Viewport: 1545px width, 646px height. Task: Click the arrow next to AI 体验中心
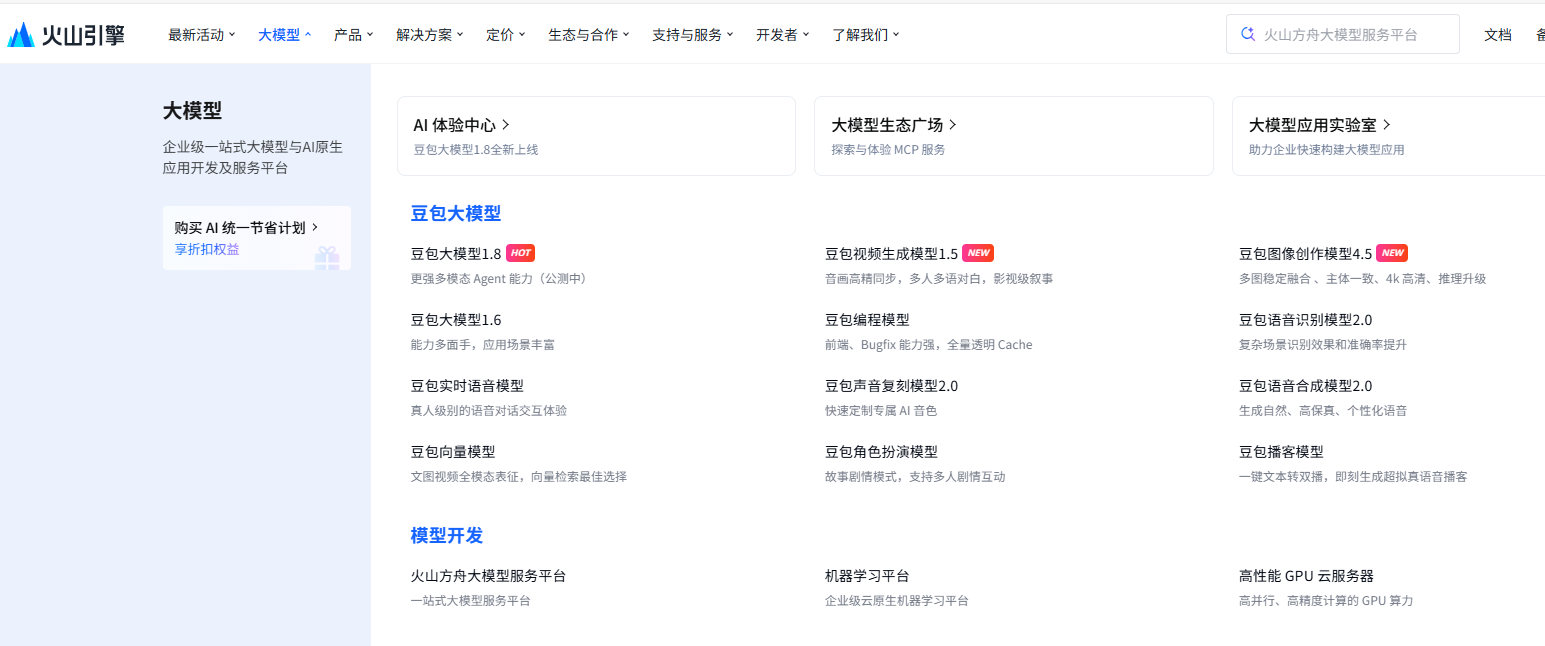(x=506, y=125)
